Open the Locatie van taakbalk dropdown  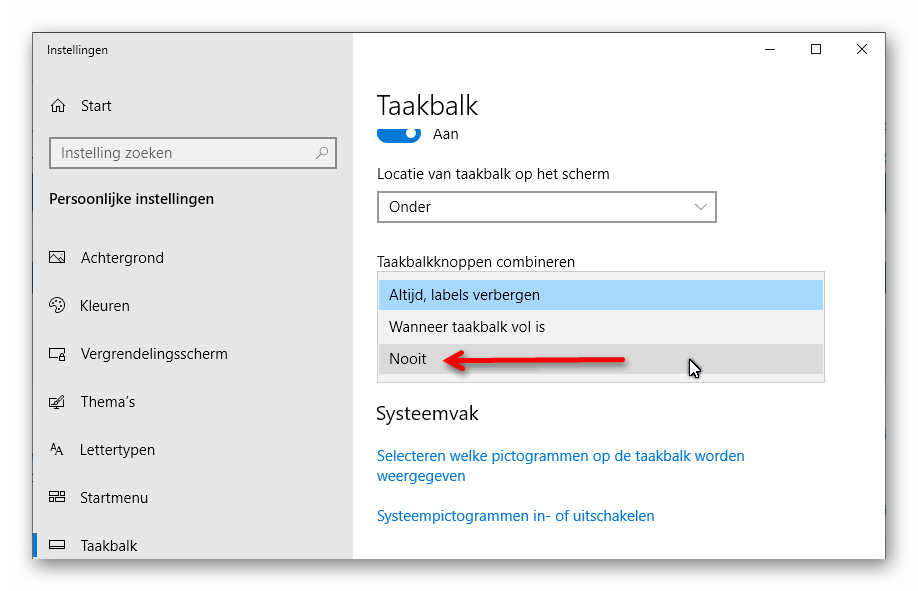546,207
